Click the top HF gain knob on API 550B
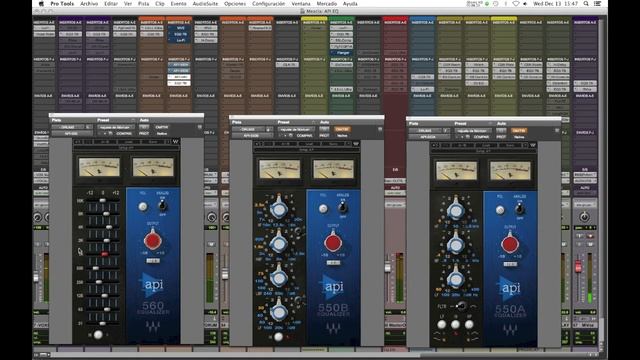Image resolution: width=640 pixels, height=360 pixels. [279, 209]
